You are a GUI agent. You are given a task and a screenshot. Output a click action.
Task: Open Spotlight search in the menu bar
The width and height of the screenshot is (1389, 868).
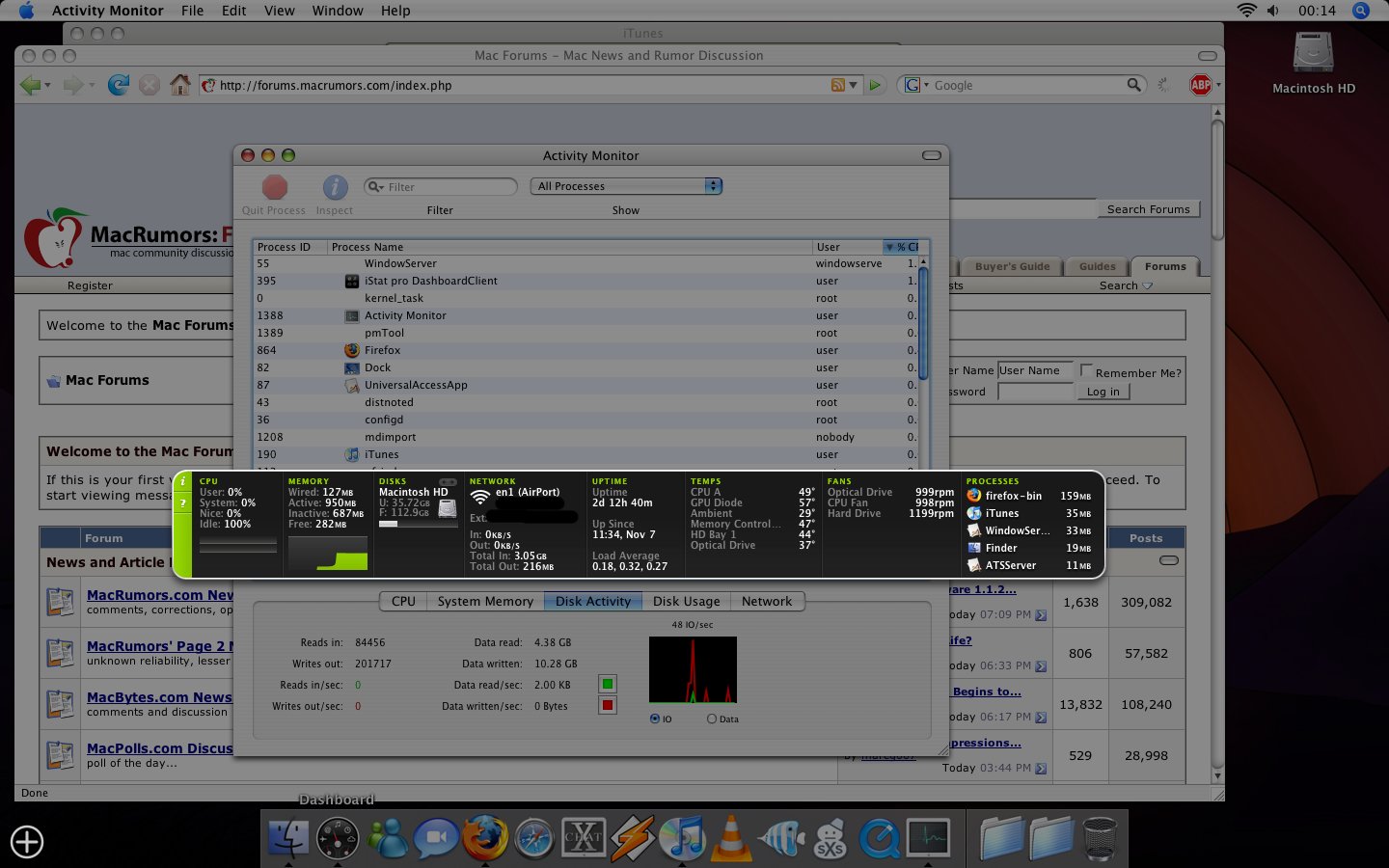[x=1361, y=11]
